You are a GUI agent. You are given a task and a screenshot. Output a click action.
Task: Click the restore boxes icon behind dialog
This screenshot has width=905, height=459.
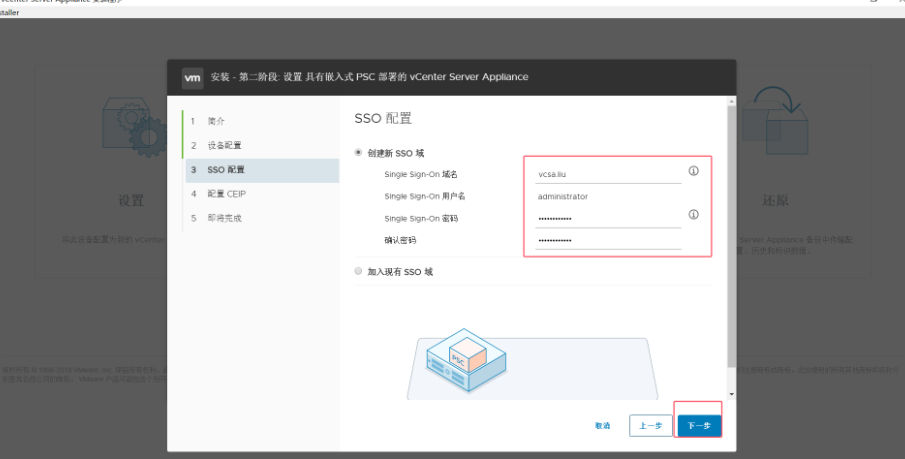(775, 121)
